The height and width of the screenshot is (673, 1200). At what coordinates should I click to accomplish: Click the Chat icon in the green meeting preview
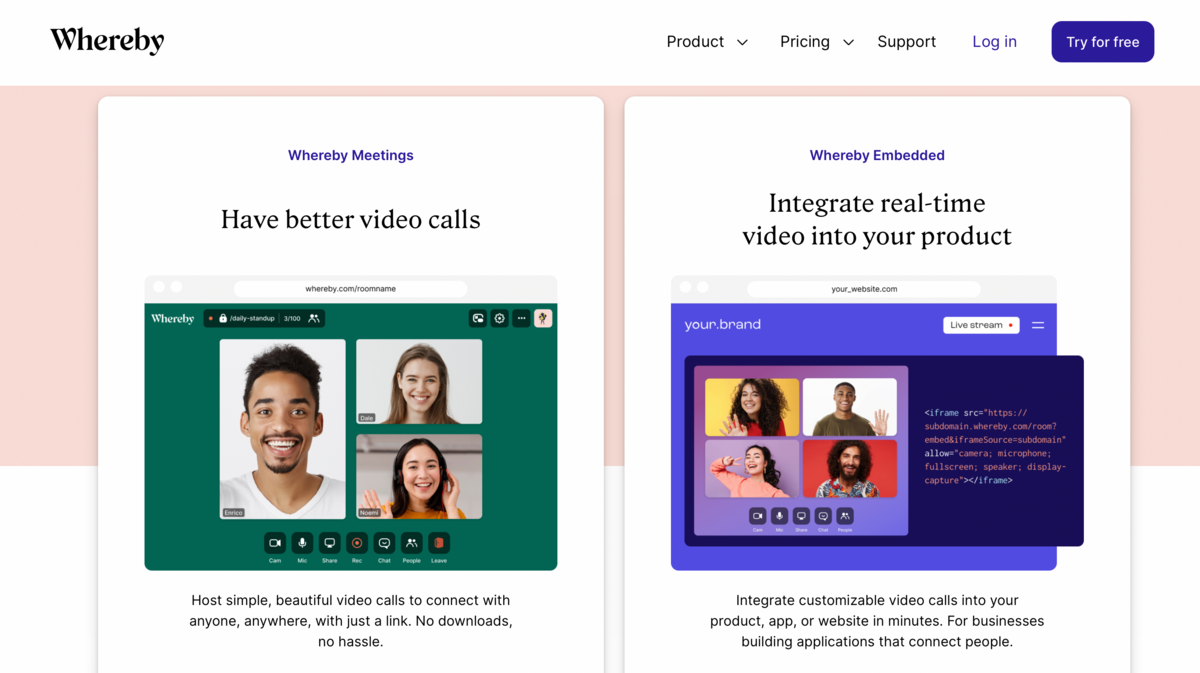coord(384,543)
